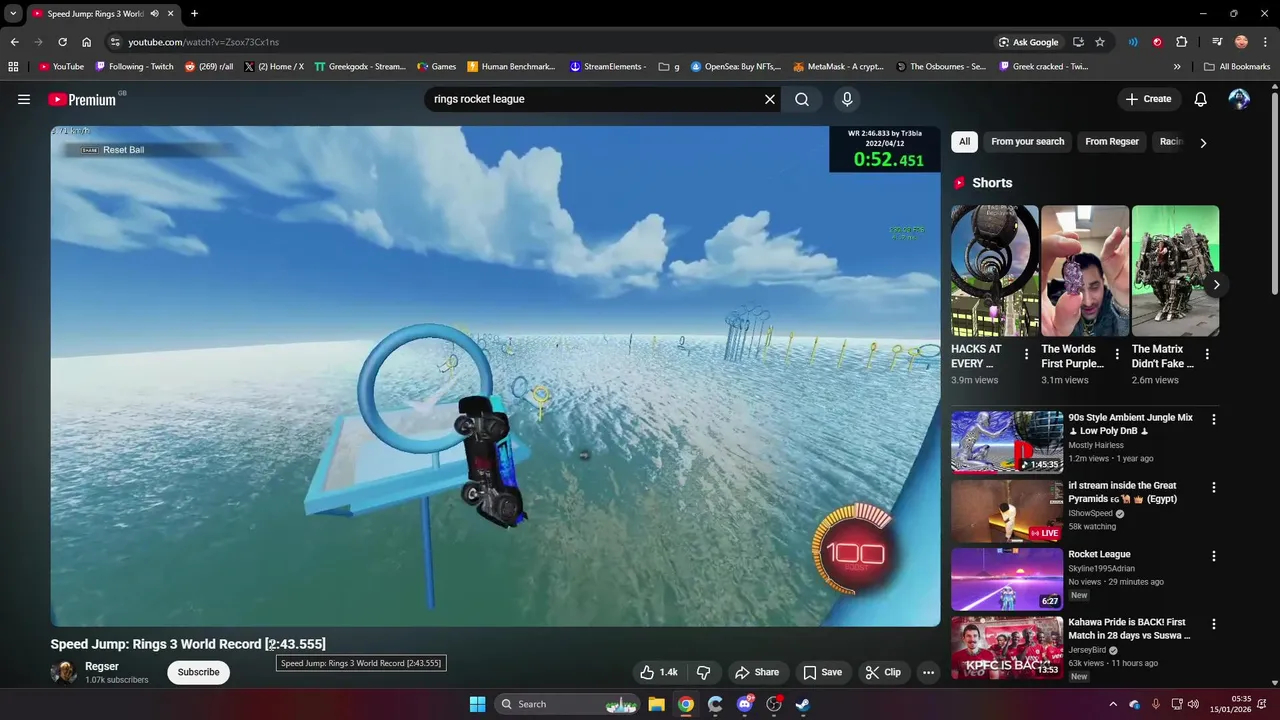Image resolution: width=1280 pixels, height=720 pixels.
Task: Open the Regser channel name link
Action: coord(102,666)
